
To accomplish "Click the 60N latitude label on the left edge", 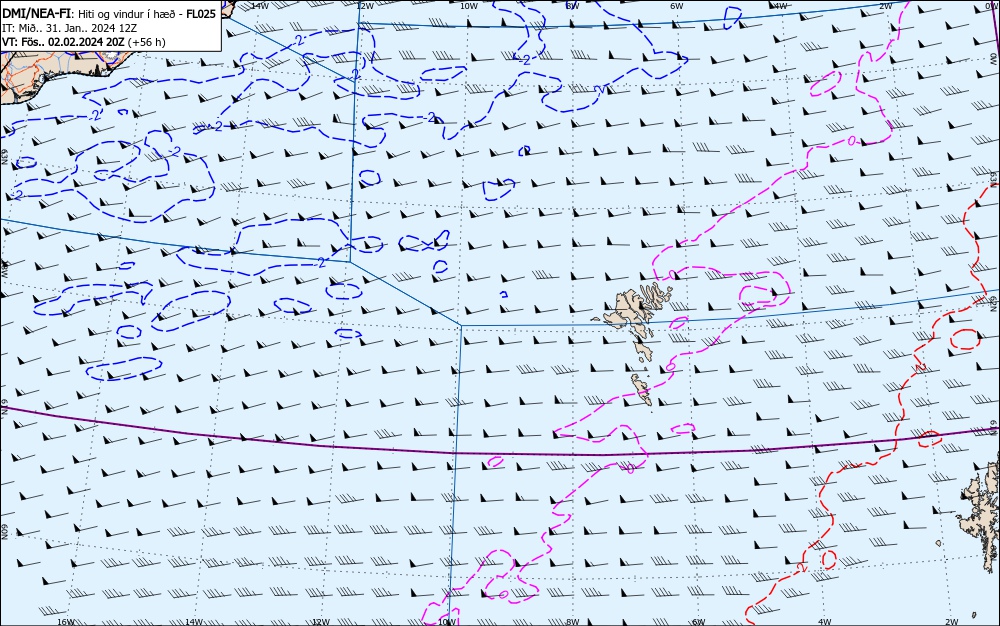I will 4,532.
